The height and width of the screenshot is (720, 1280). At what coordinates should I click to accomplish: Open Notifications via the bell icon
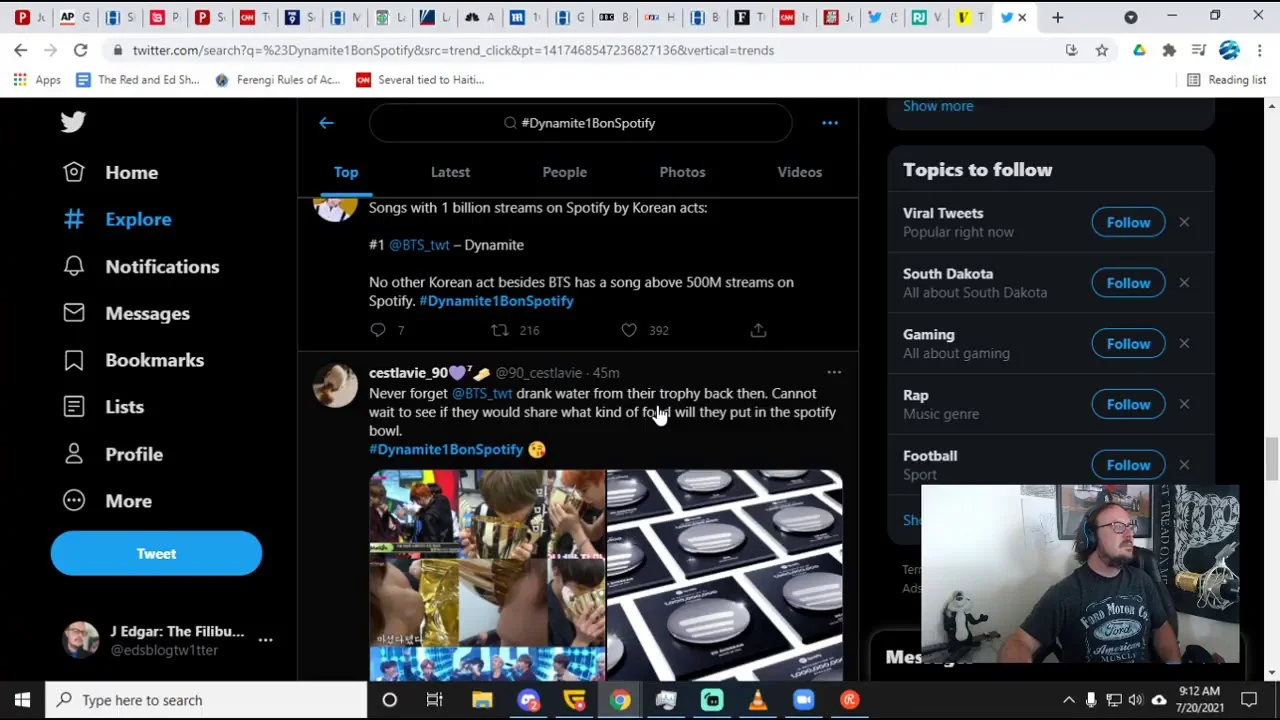[x=74, y=266]
